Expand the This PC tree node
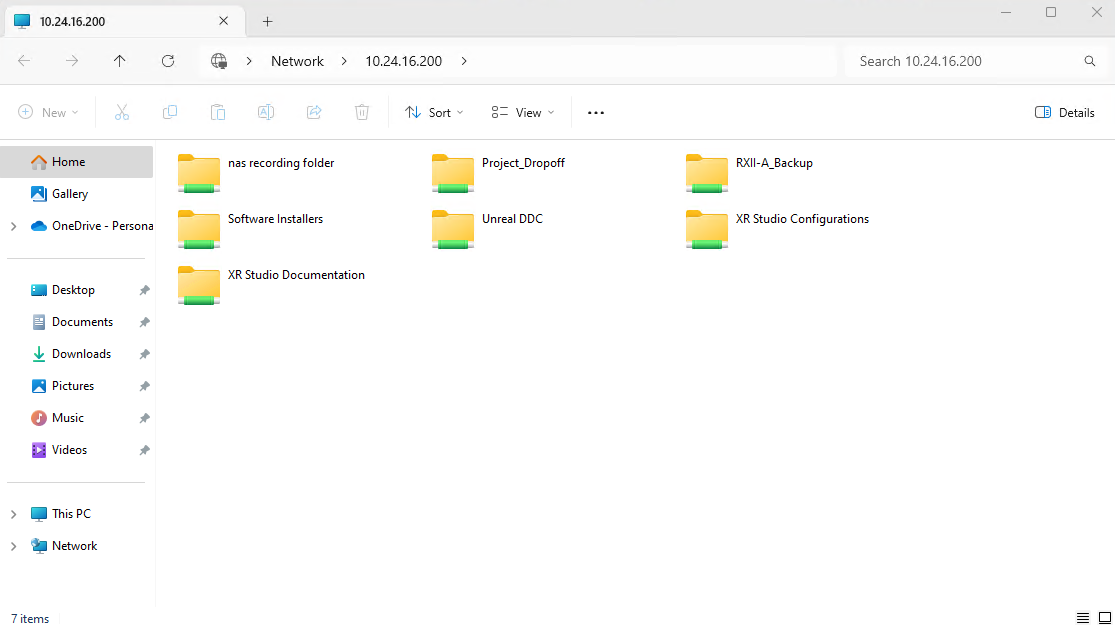This screenshot has height=625, width=1115. (13, 514)
